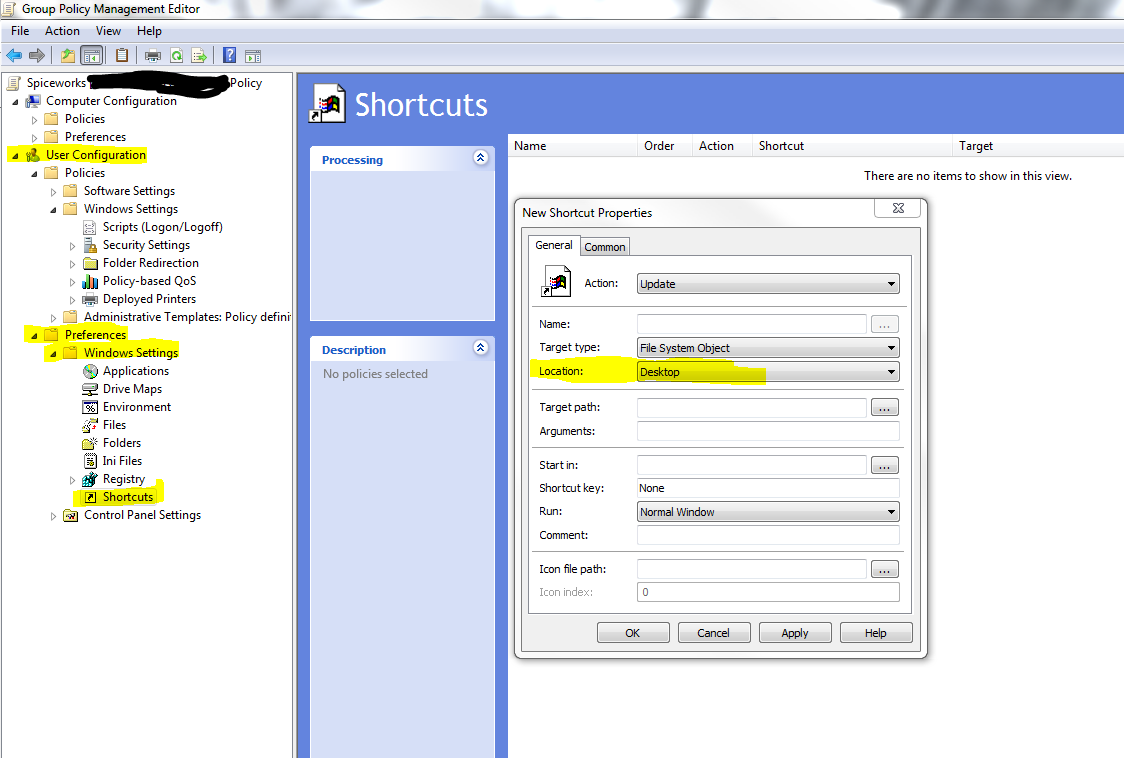Image resolution: width=1124 pixels, height=758 pixels.
Task: Open the Action menu
Action: point(62,30)
